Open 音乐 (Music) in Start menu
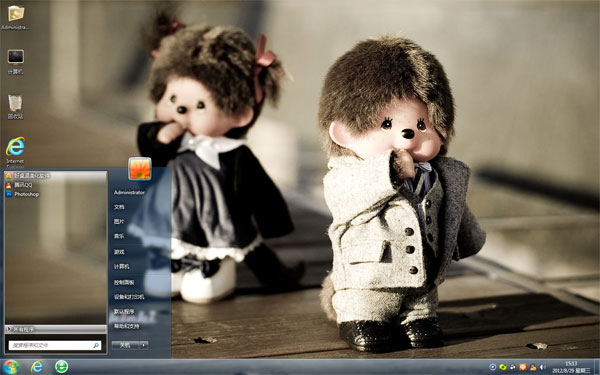Image resolution: width=600 pixels, height=375 pixels. (x=119, y=236)
